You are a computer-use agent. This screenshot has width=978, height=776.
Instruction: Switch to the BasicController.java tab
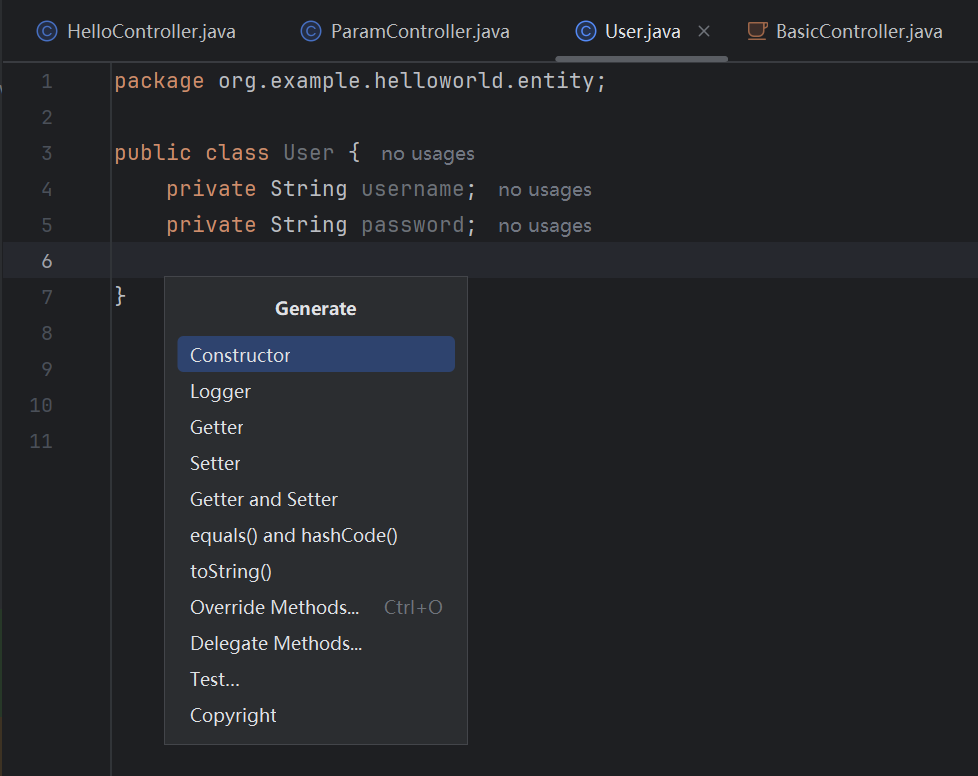pyautogui.click(x=858, y=32)
